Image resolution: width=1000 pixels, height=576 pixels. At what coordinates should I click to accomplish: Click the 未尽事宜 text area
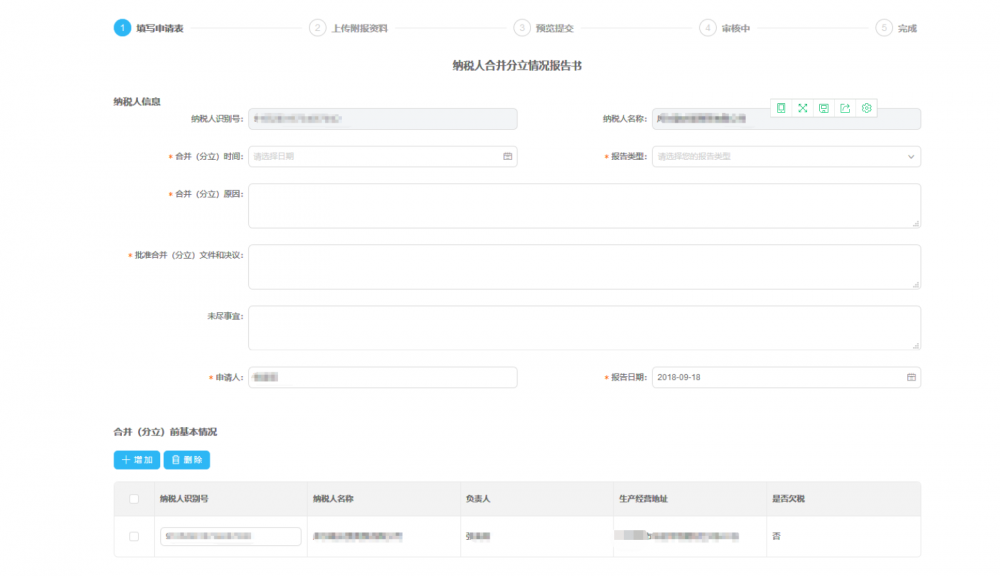(584, 328)
